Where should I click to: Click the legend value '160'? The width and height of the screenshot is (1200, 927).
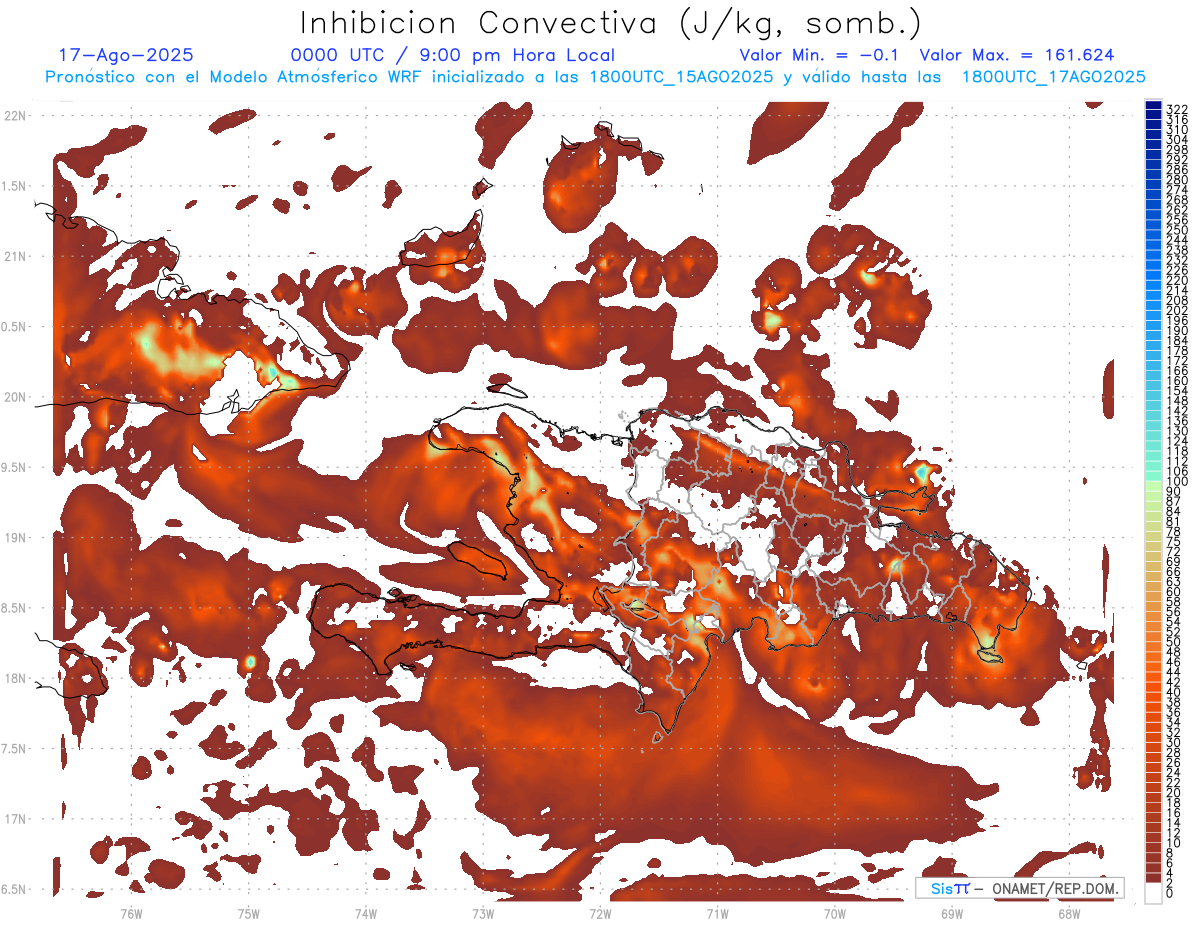[x=1176, y=381]
